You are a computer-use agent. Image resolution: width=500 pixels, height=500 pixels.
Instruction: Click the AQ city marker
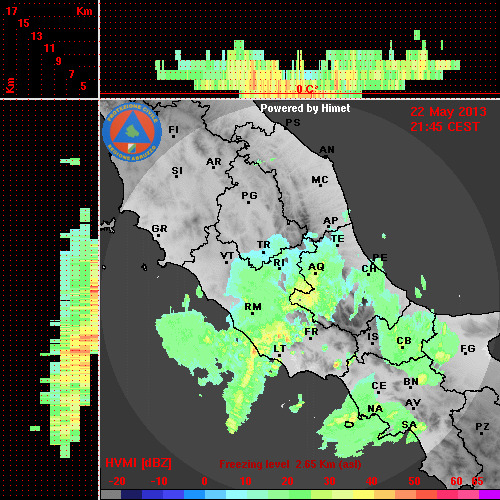[x=316, y=274]
